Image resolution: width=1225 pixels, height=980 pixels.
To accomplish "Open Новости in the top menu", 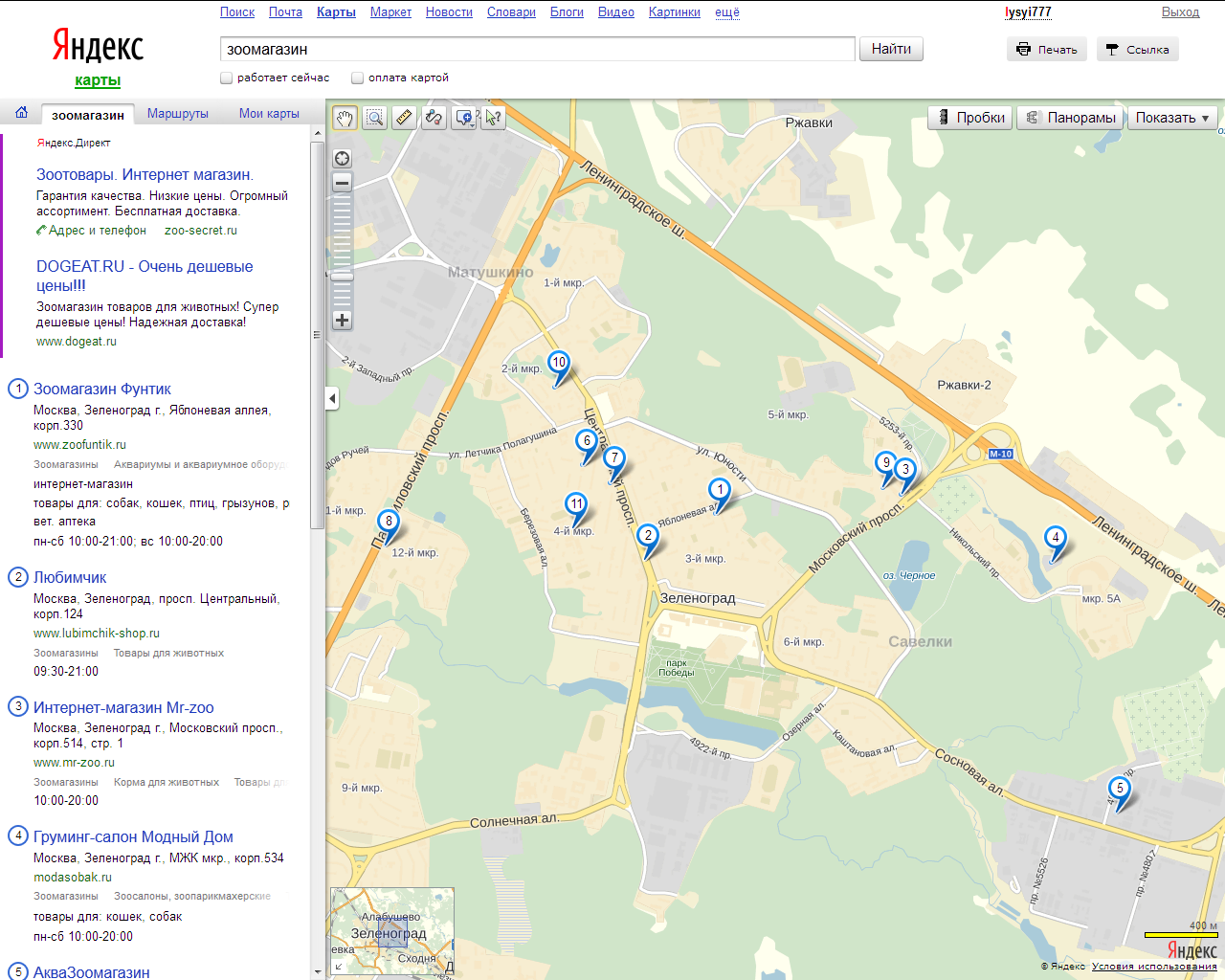I will click(449, 11).
